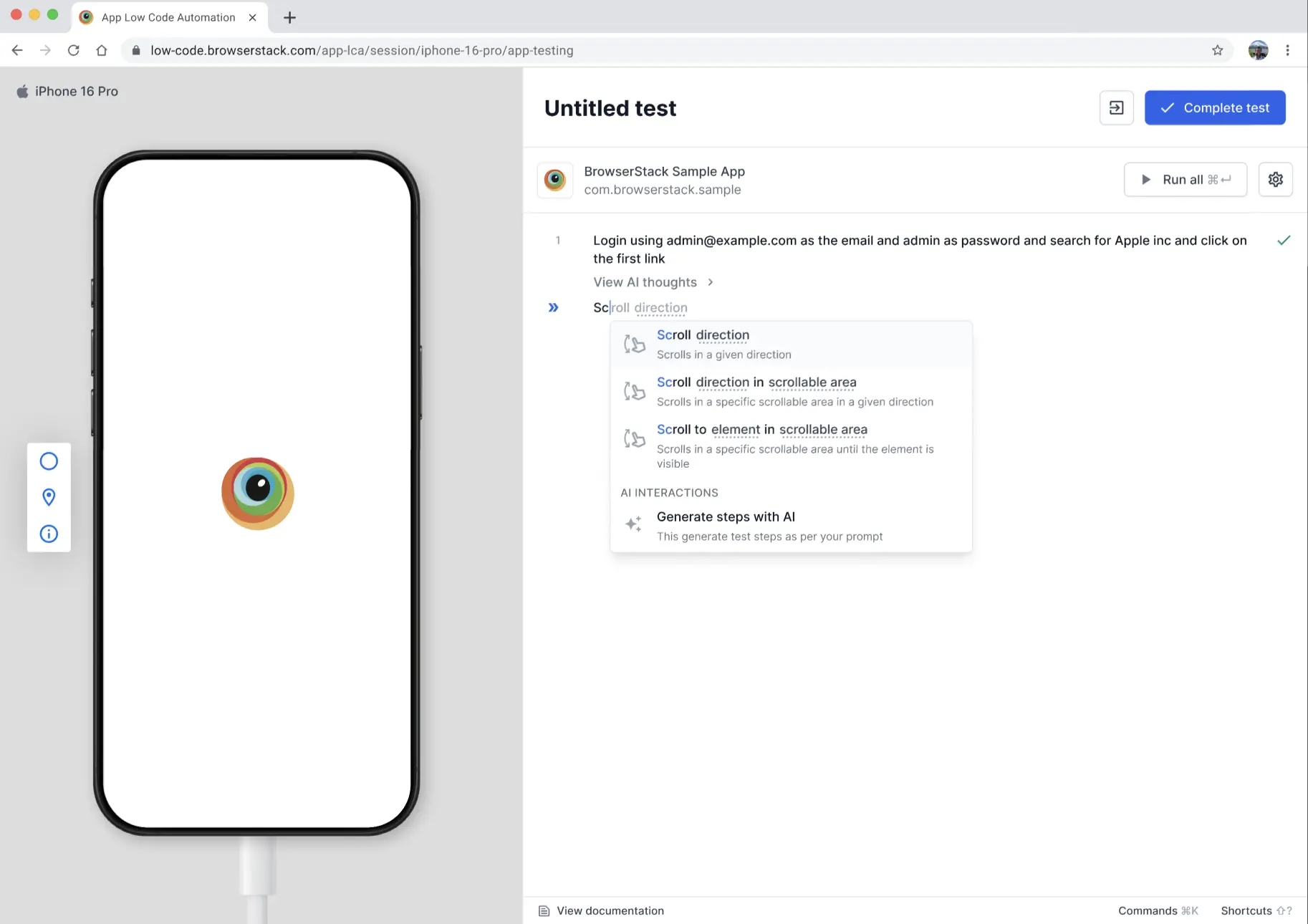Click the double-chevron active step marker

coord(553,307)
